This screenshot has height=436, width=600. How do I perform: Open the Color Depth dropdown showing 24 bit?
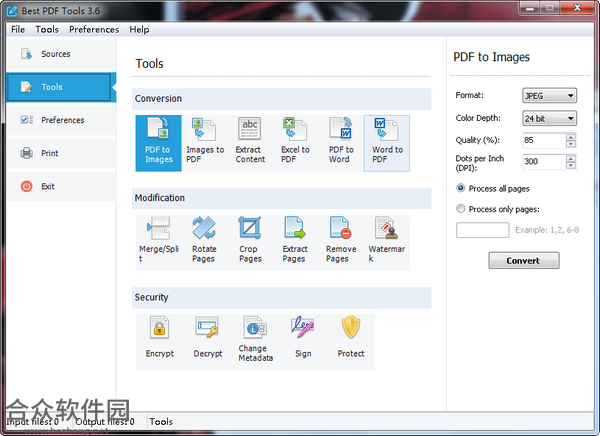pos(549,118)
